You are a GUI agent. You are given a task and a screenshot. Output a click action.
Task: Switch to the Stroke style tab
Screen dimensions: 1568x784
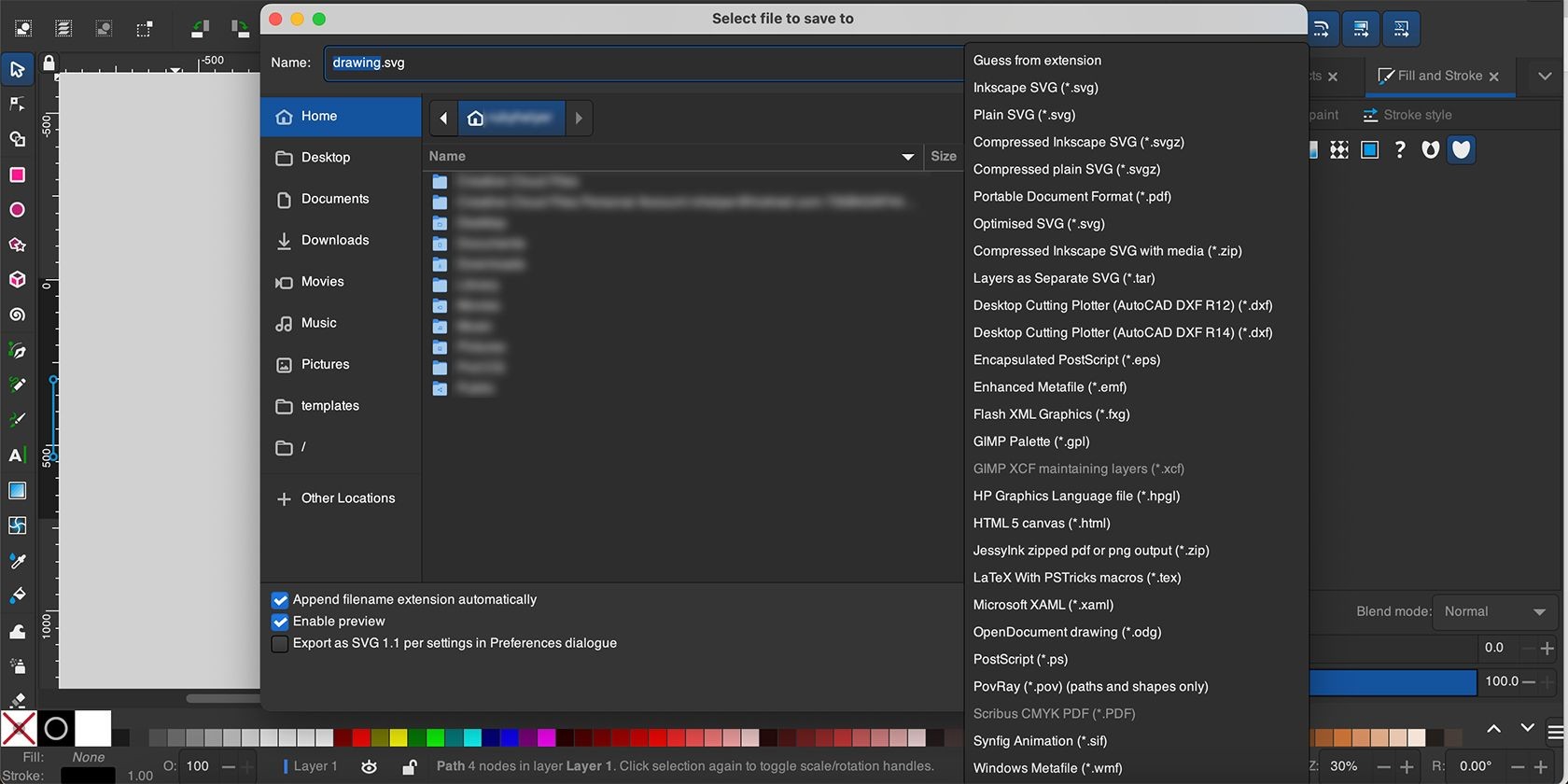(x=1407, y=115)
